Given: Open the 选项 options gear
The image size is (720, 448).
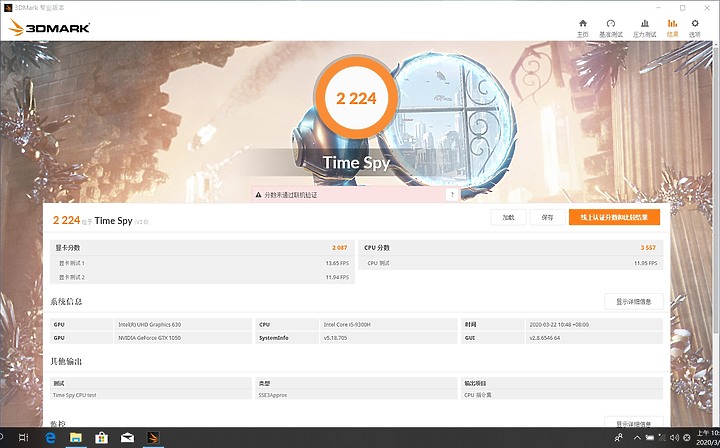Looking at the screenshot, I should coord(695,28).
